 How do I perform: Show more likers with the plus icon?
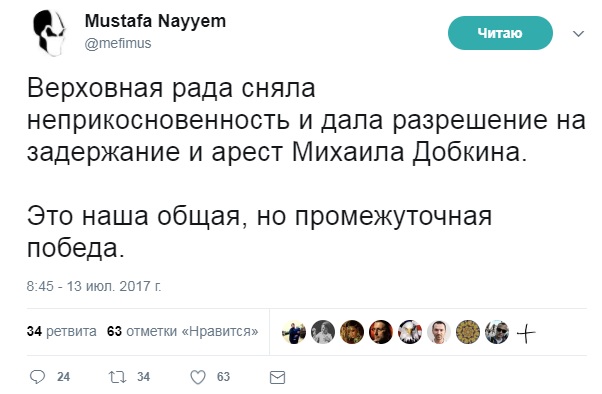click(x=526, y=333)
